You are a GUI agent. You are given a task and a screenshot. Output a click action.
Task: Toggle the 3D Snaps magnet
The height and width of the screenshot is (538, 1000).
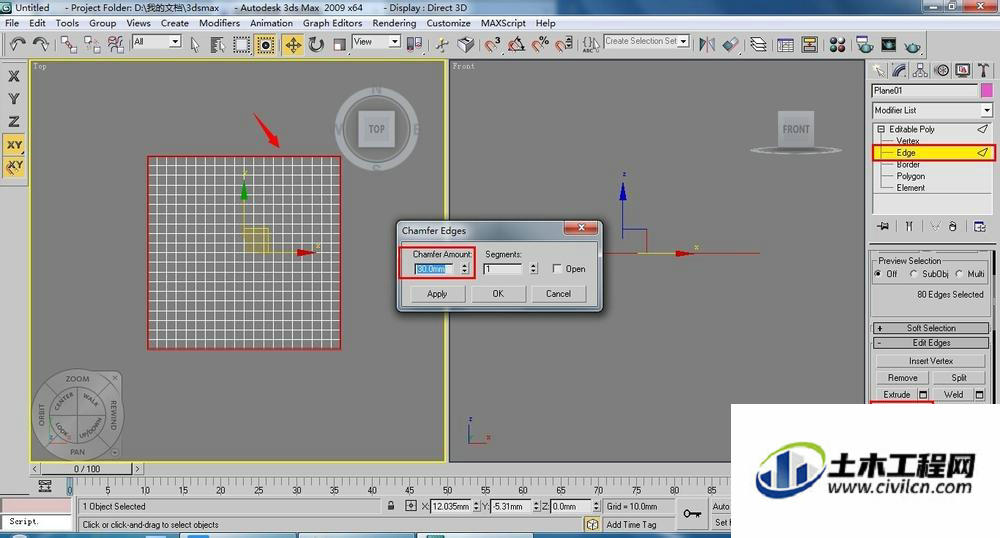pos(492,45)
